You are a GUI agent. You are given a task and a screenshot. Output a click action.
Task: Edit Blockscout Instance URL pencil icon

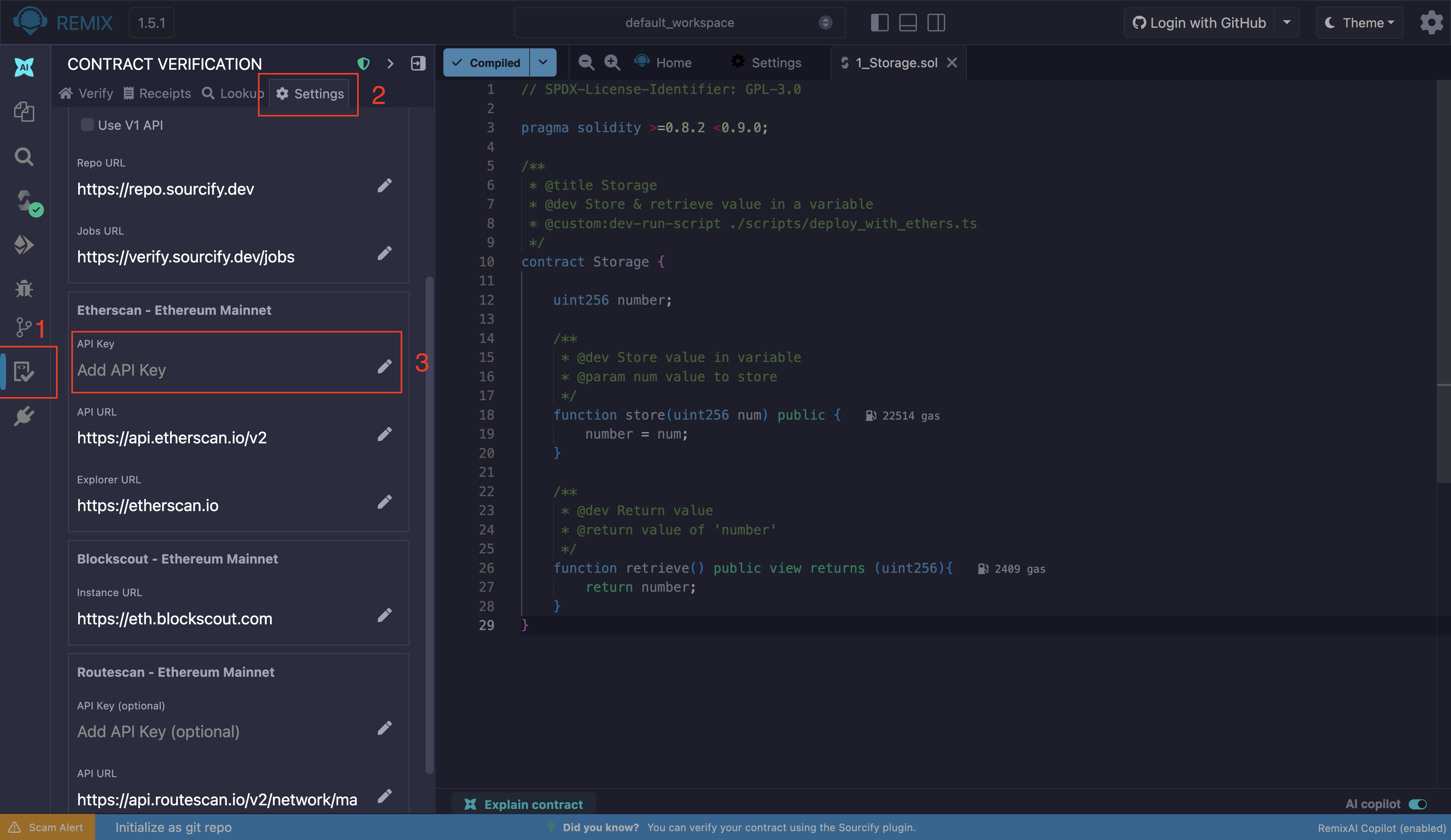coord(385,615)
